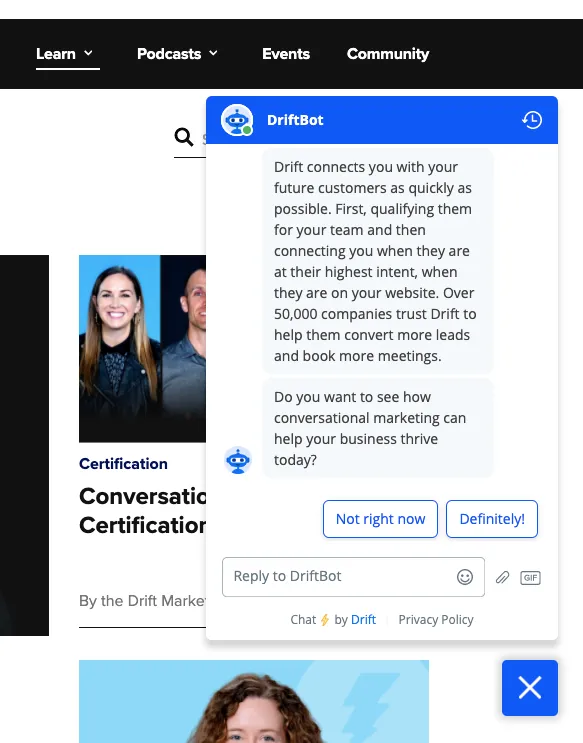Click the DriftBot name in chat header
The width and height of the screenshot is (583, 743).
tap(295, 120)
